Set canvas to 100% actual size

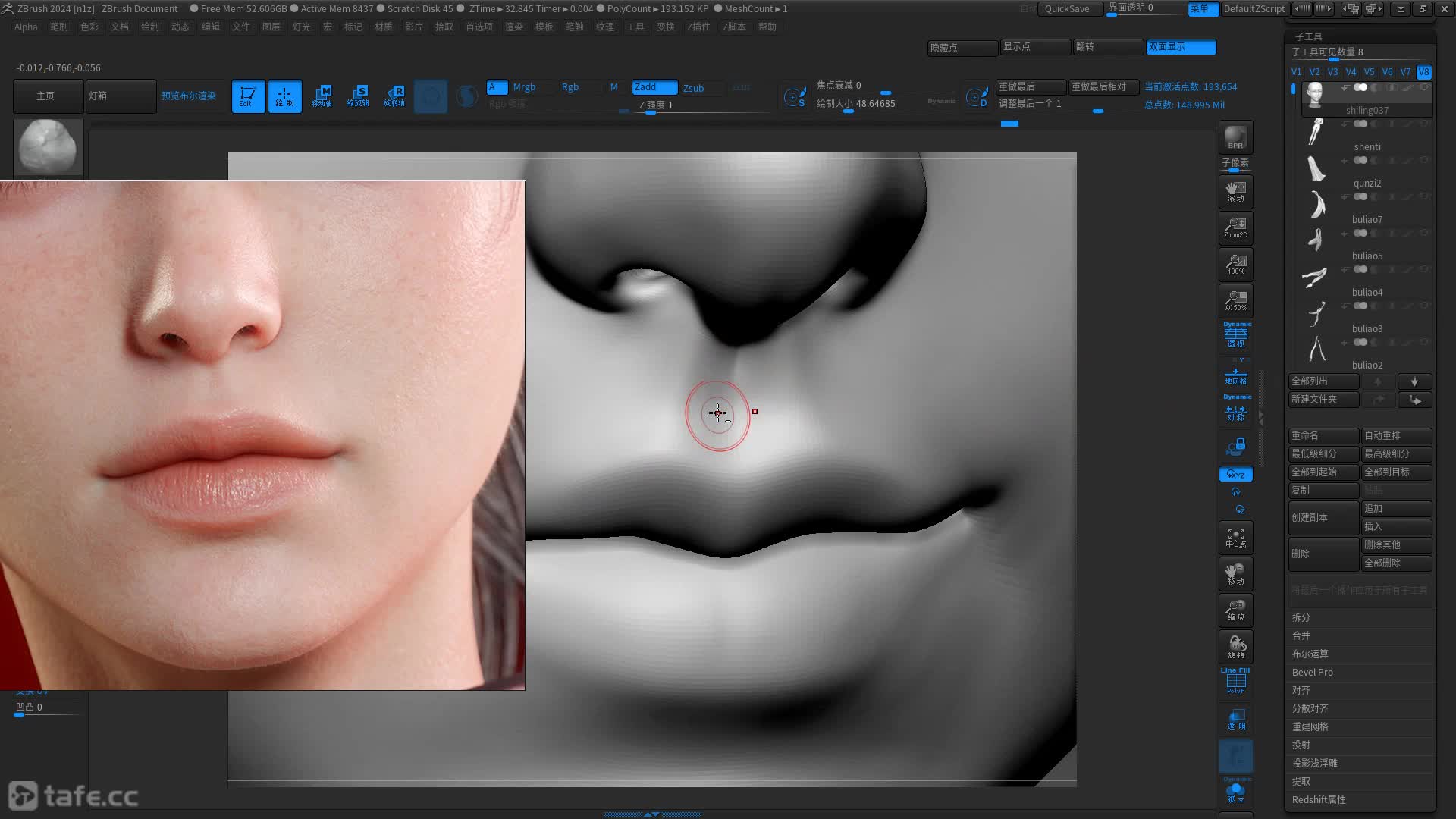pos(1235,265)
